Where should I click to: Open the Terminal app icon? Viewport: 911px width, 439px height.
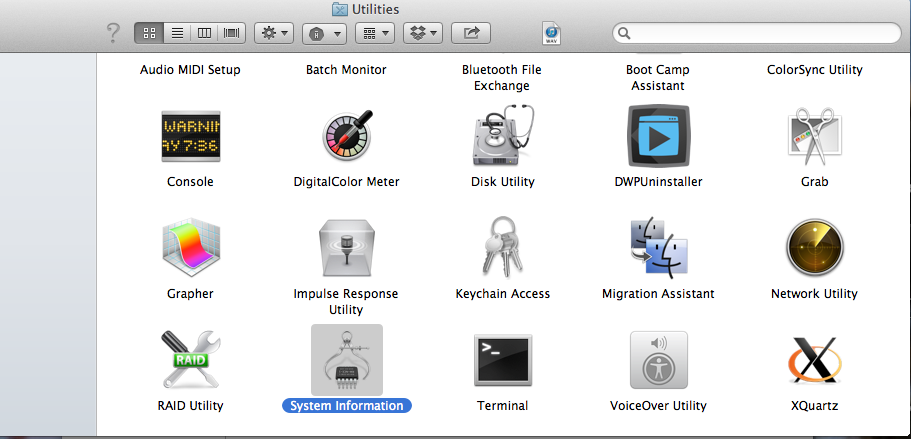coord(502,359)
